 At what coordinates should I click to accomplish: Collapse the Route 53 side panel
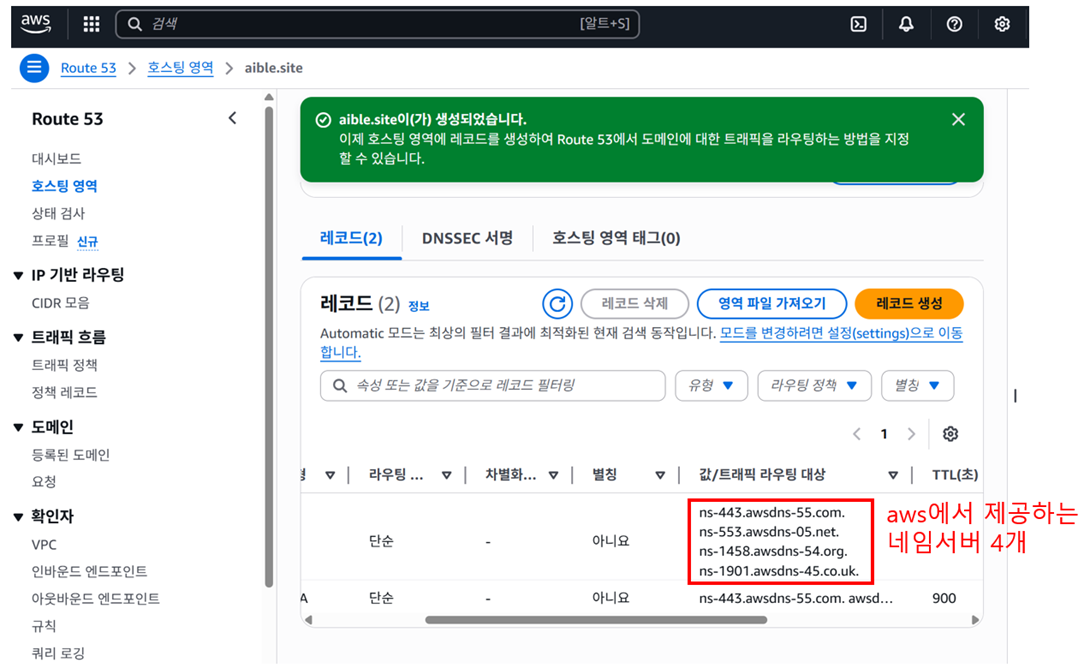[232, 118]
